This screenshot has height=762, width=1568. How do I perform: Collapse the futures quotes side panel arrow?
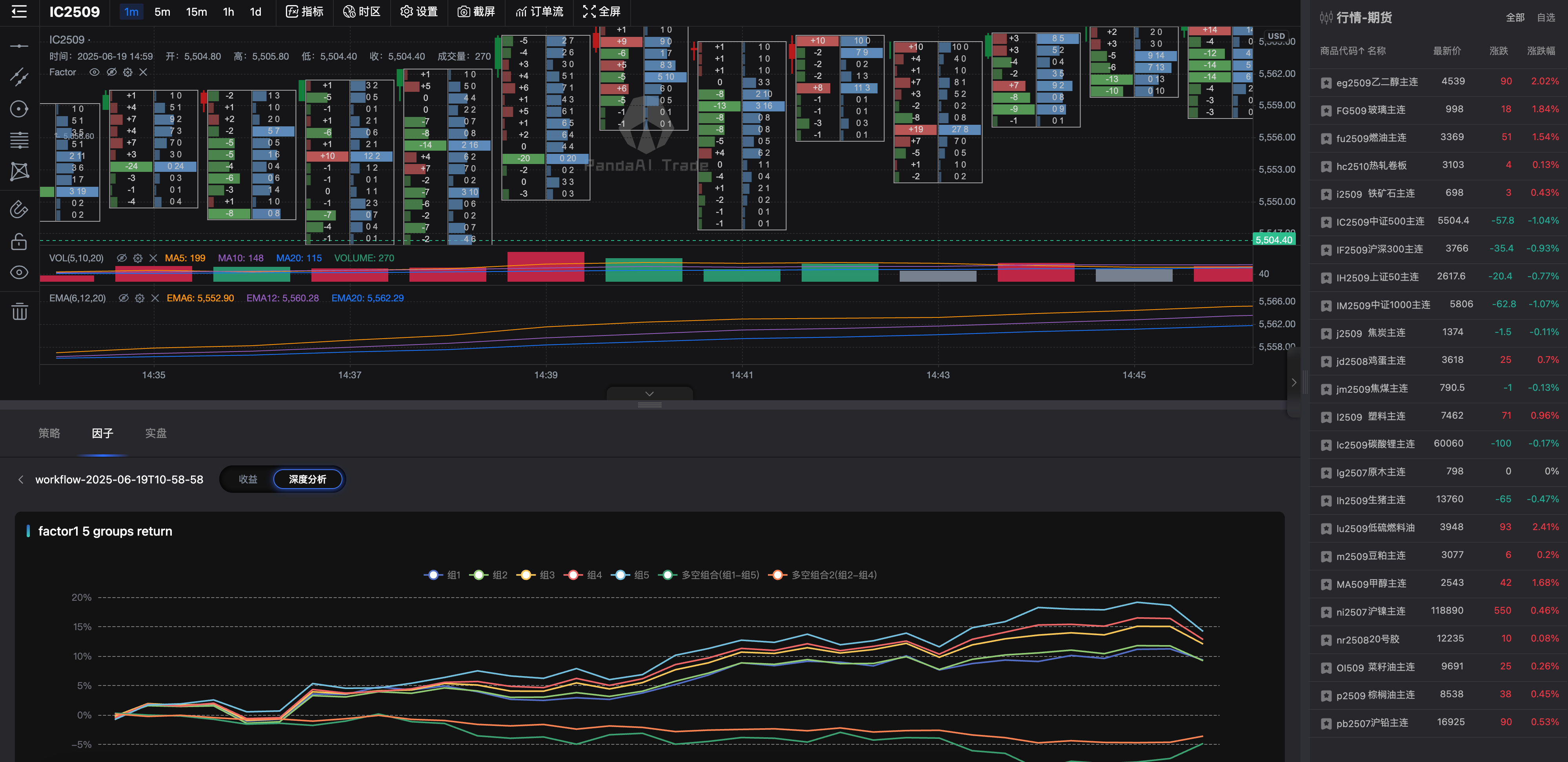[x=1293, y=383]
